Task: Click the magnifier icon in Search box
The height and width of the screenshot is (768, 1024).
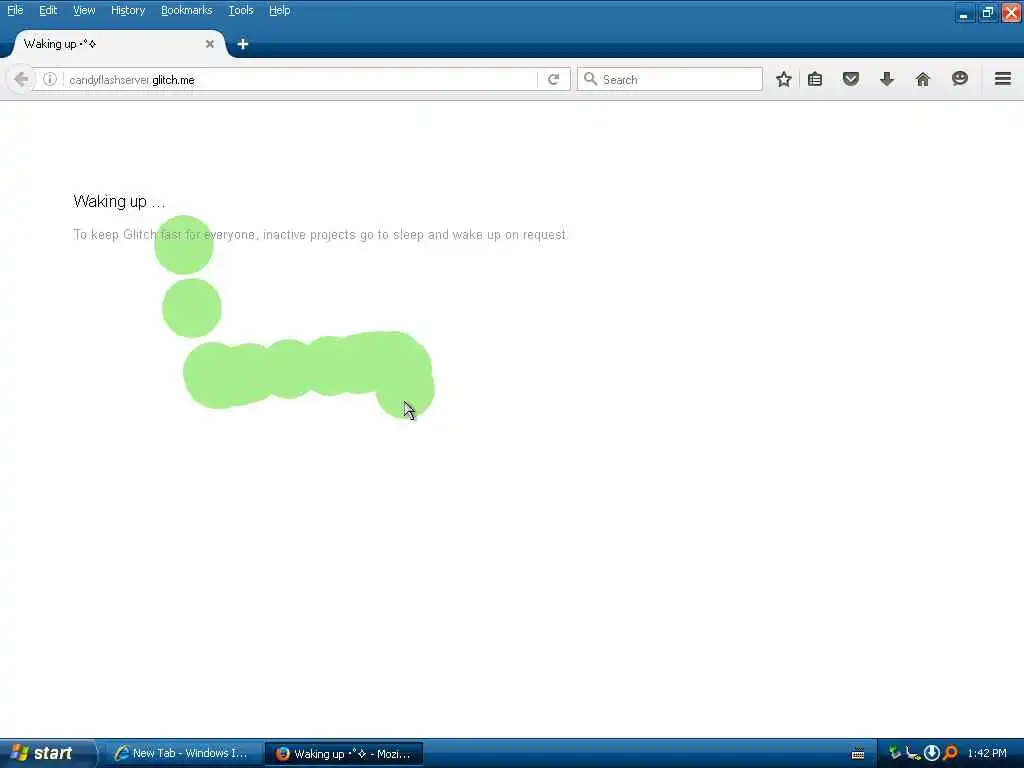Action: [590, 79]
